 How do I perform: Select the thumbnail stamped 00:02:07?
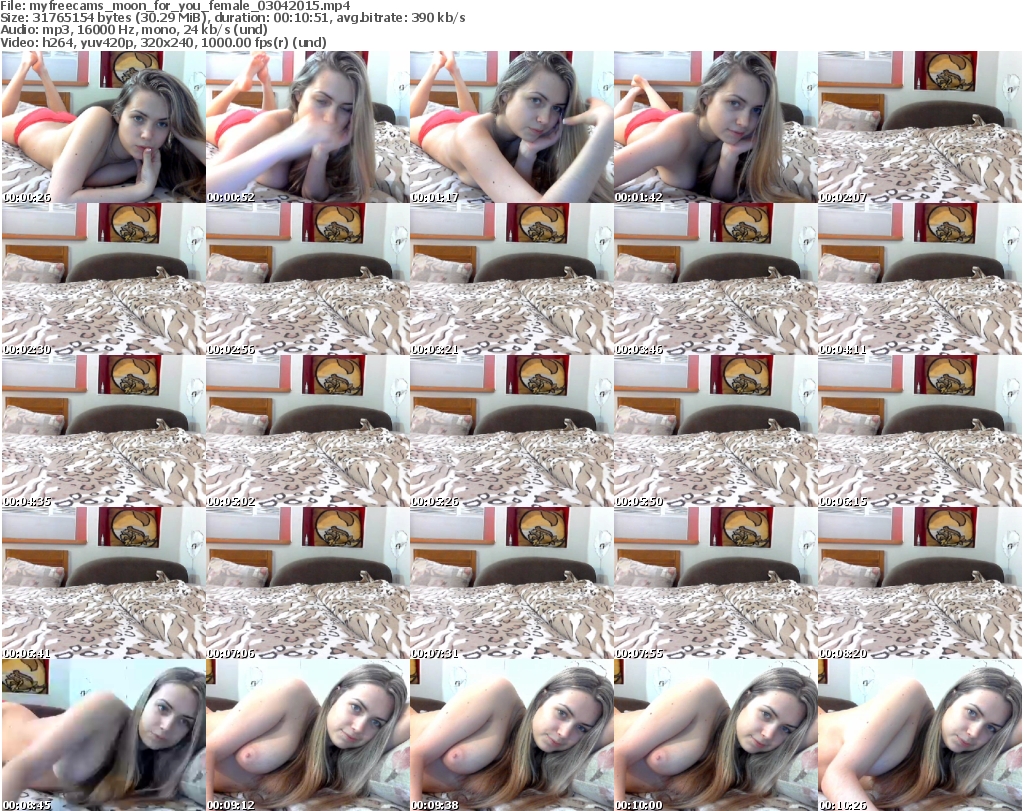click(x=920, y=127)
